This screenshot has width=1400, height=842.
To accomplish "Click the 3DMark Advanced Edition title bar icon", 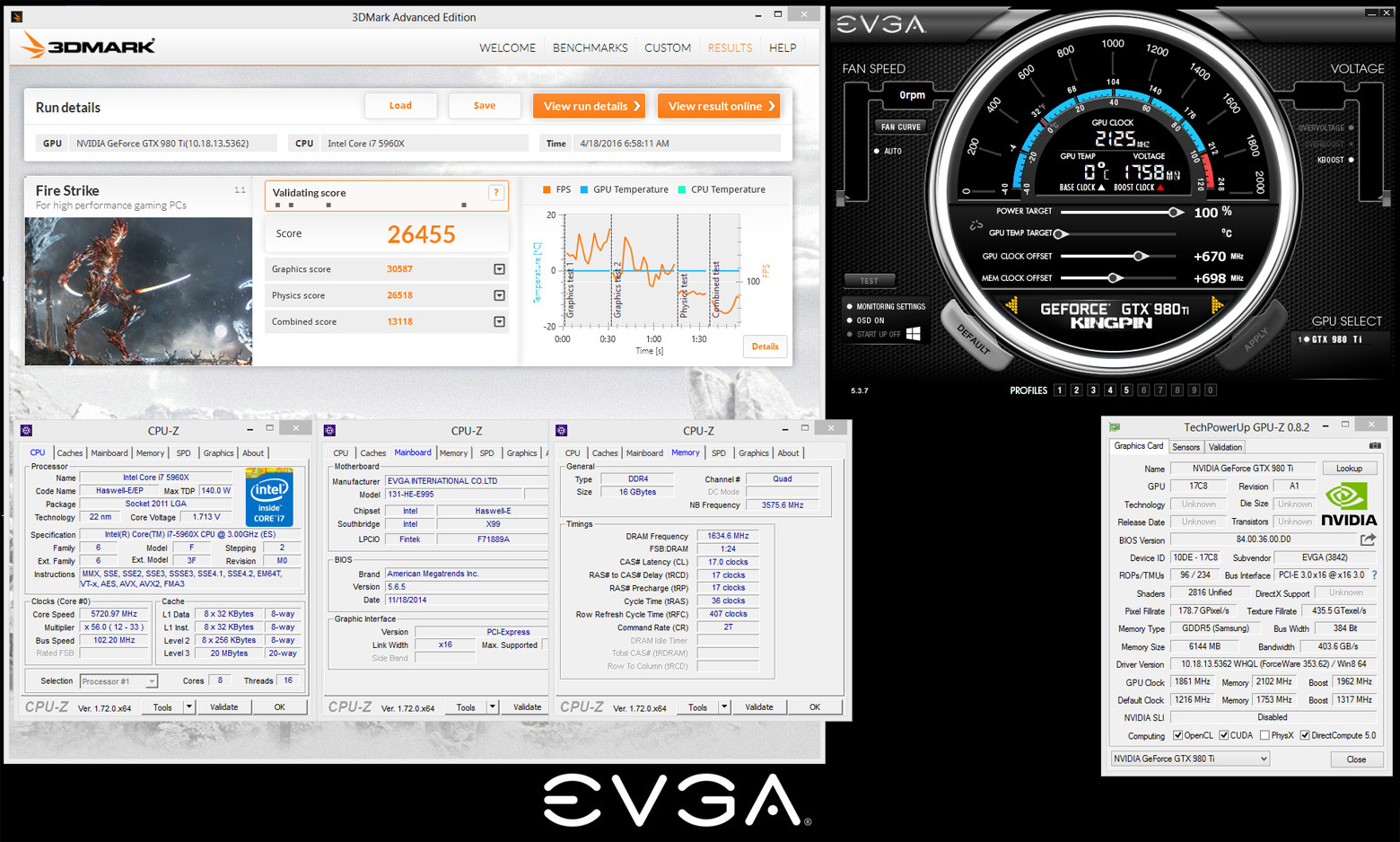I will pos(16,17).
